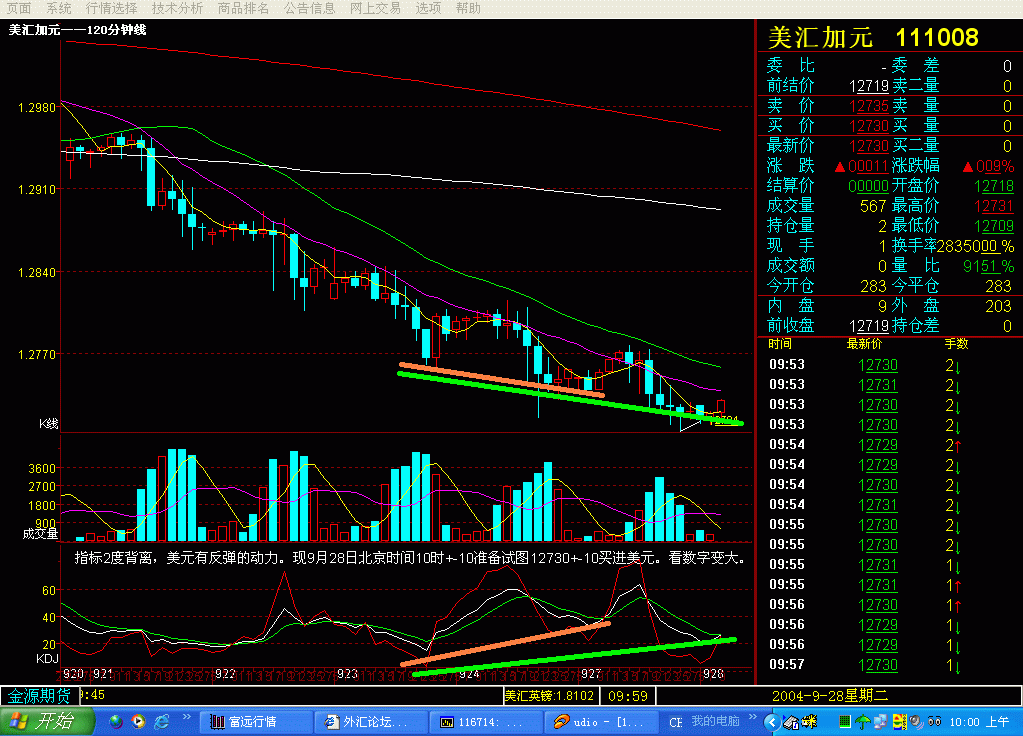Switch to the 116714 taskbar window
This screenshot has height=736, width=1023.
click(484, 722)
